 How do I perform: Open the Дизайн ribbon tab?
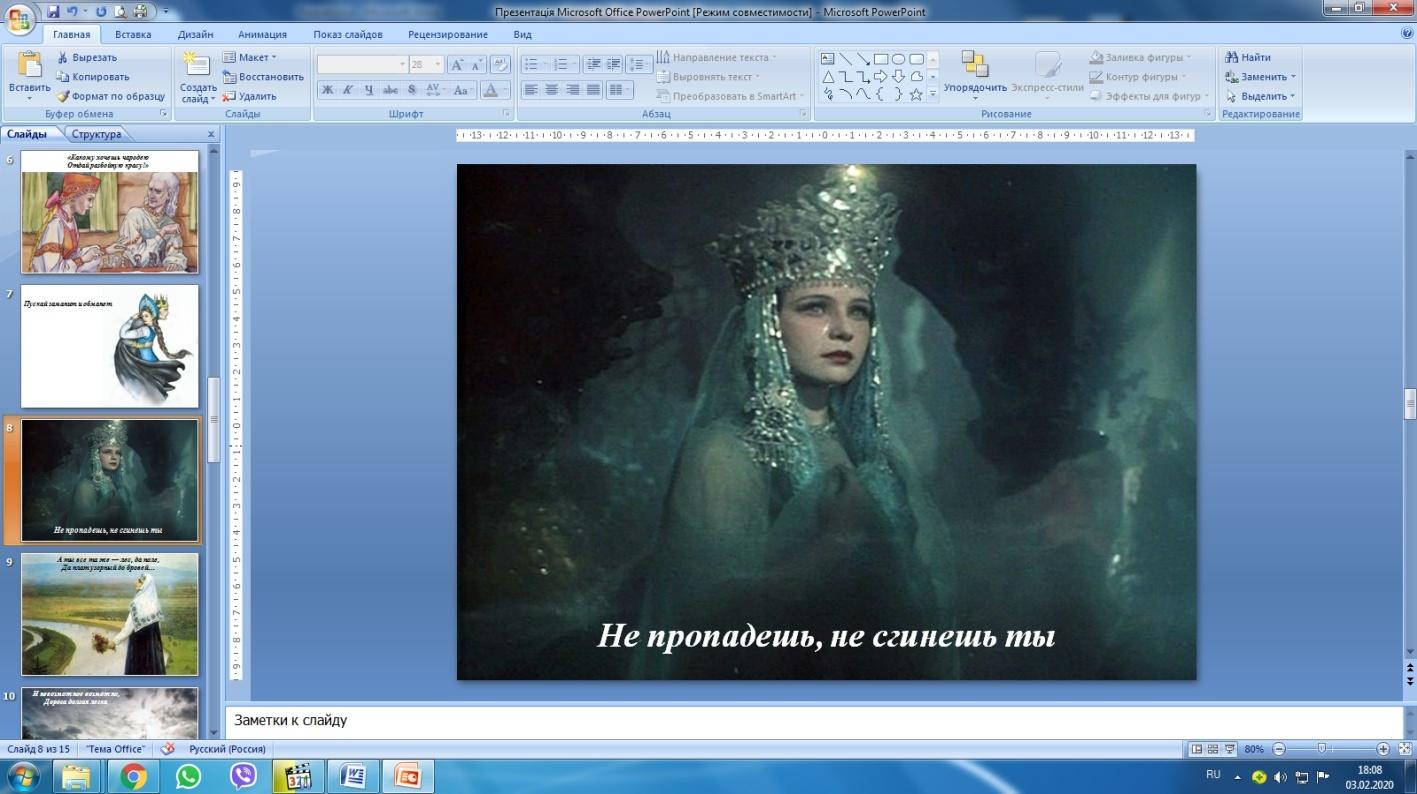195,34
